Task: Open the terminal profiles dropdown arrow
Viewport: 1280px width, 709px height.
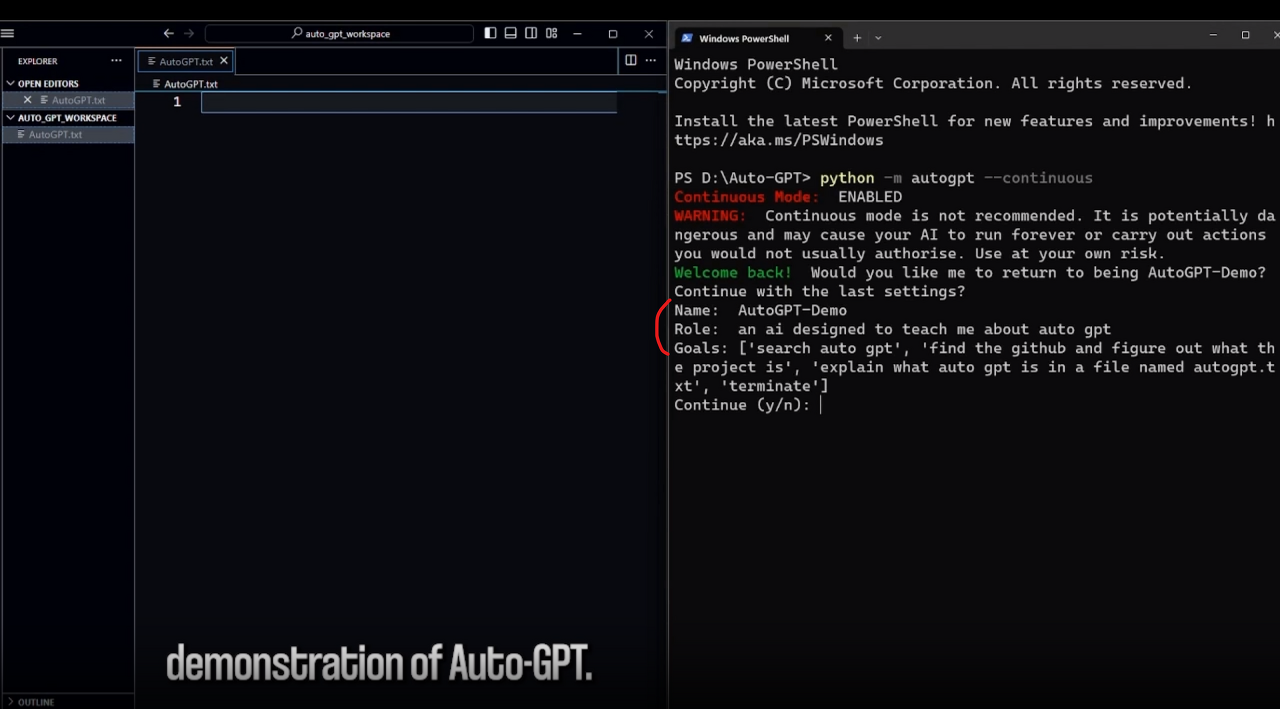Action: pos(878,38)
